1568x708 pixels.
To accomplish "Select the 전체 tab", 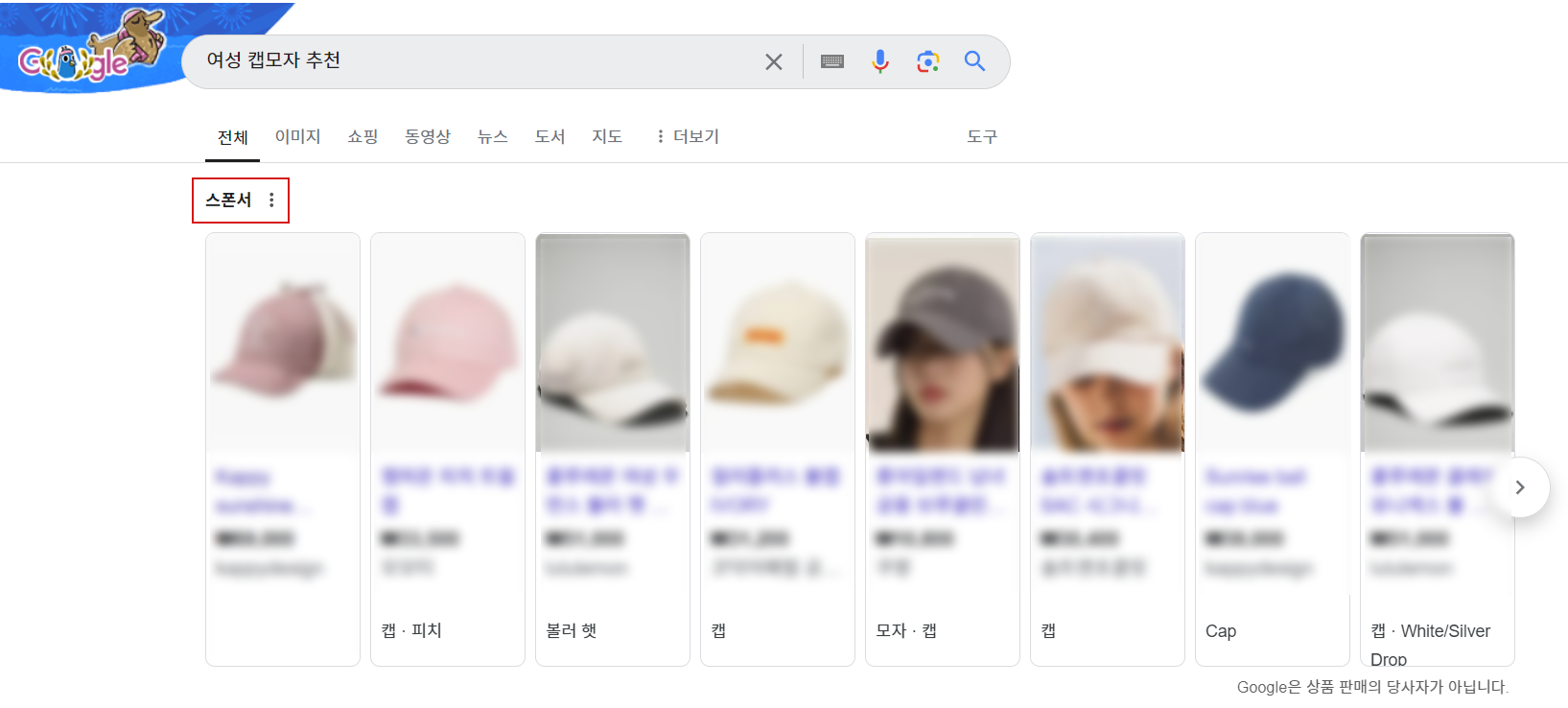I will (x=233, y=137).
